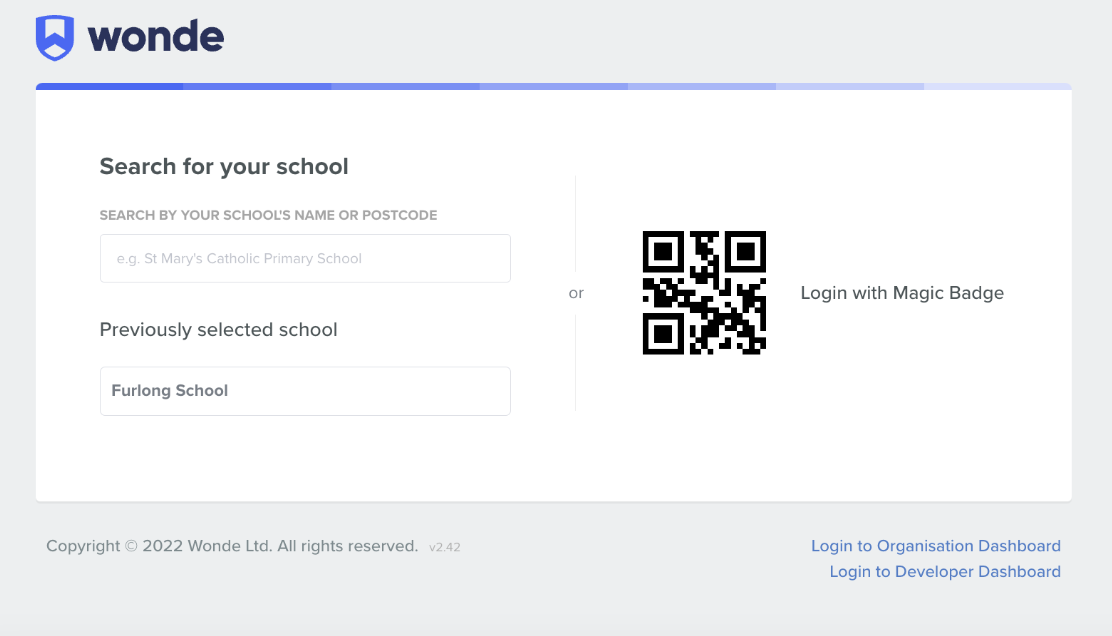Click the "Search for your school" heading

pos(224,167)
